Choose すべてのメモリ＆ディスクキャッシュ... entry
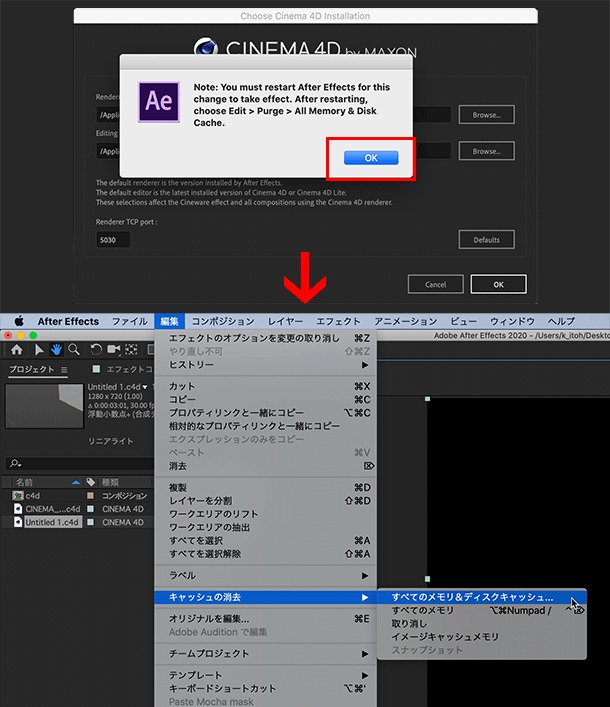The image size is (610, 707). (x=482, y=597)
